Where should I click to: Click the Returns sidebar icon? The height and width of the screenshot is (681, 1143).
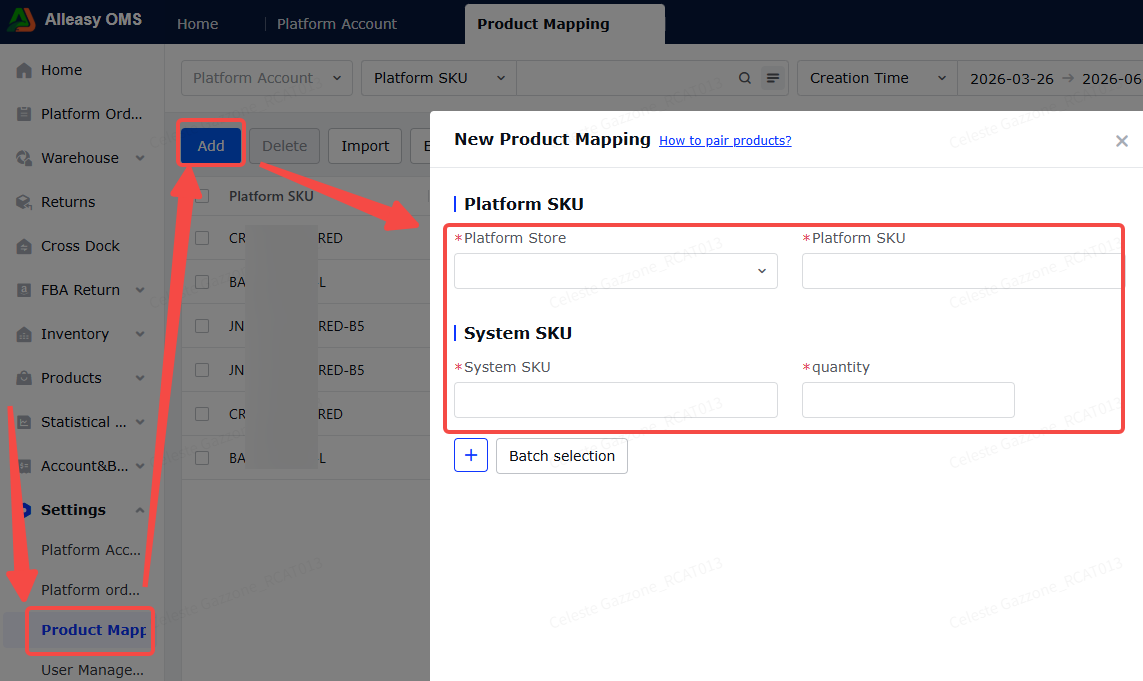[24, 202]
